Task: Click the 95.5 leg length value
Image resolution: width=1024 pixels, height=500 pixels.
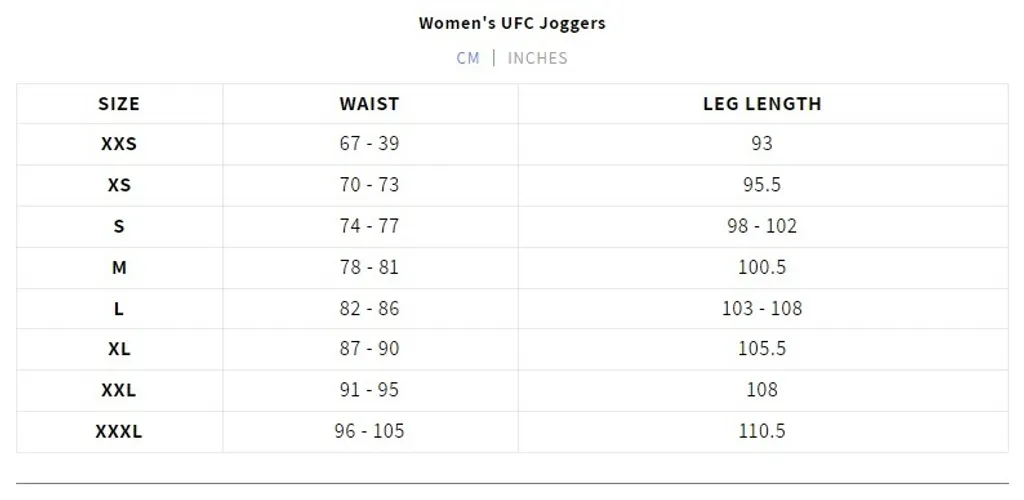Action: (762, 185)
